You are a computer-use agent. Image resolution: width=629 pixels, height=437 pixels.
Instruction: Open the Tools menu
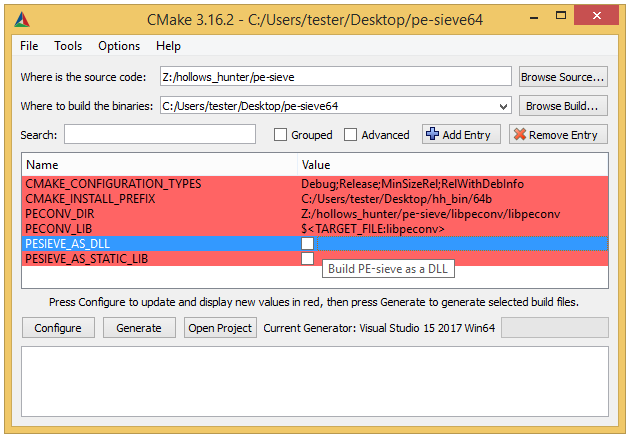pyautogui.click(x=68, y=46)
